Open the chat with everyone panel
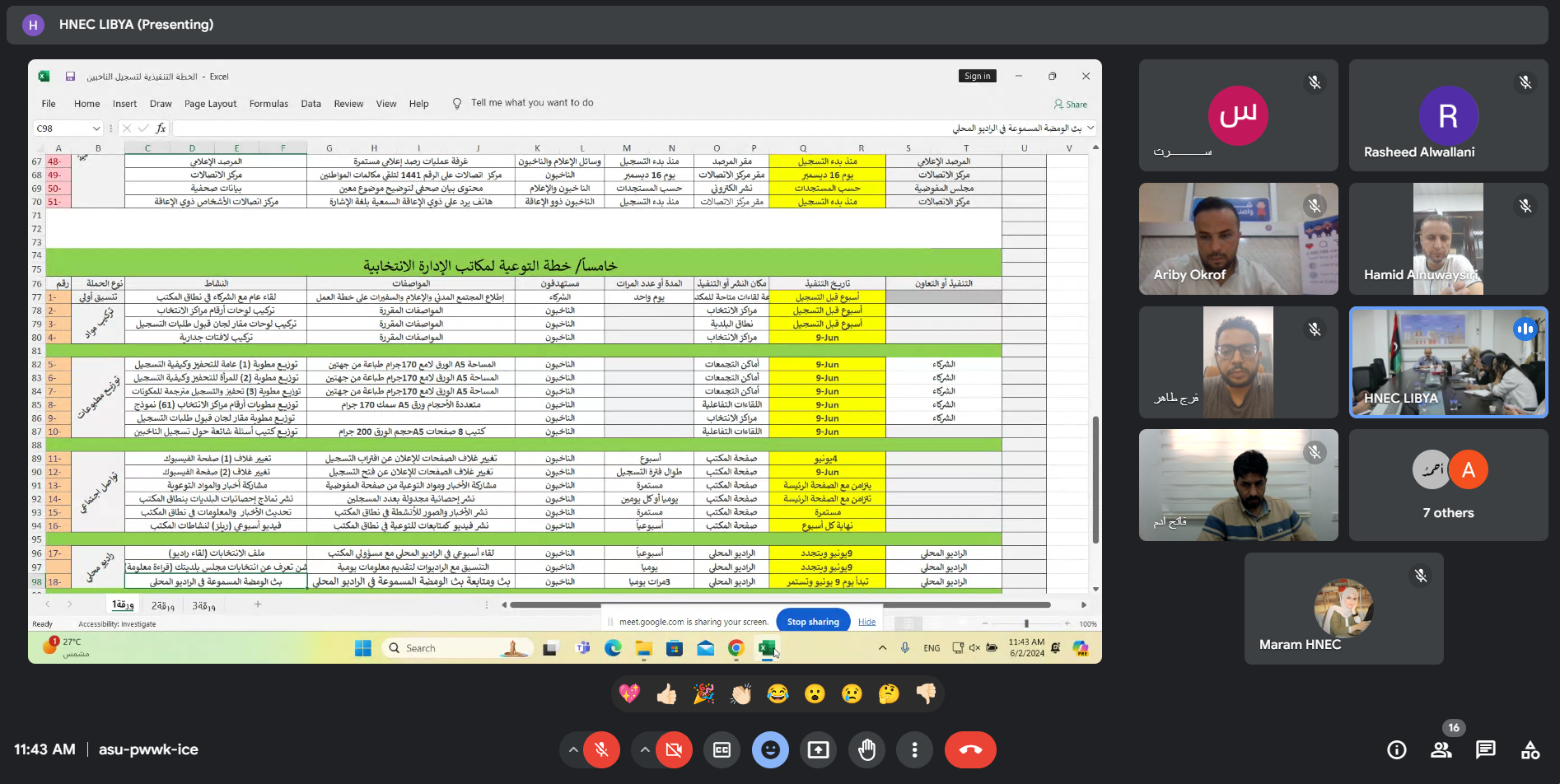This screenshot has width=1560, height=784. coord(1486,749)
